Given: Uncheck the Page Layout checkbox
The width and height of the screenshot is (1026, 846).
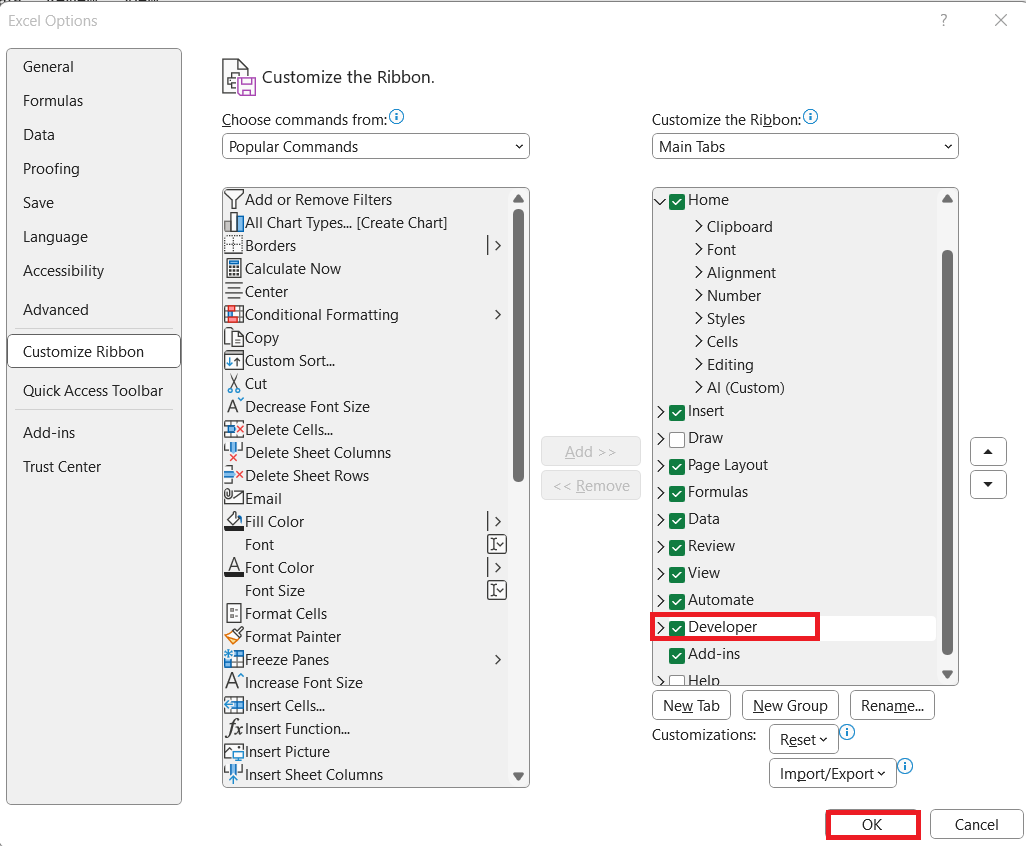Looking at the screenshot, I should (677, 467).
